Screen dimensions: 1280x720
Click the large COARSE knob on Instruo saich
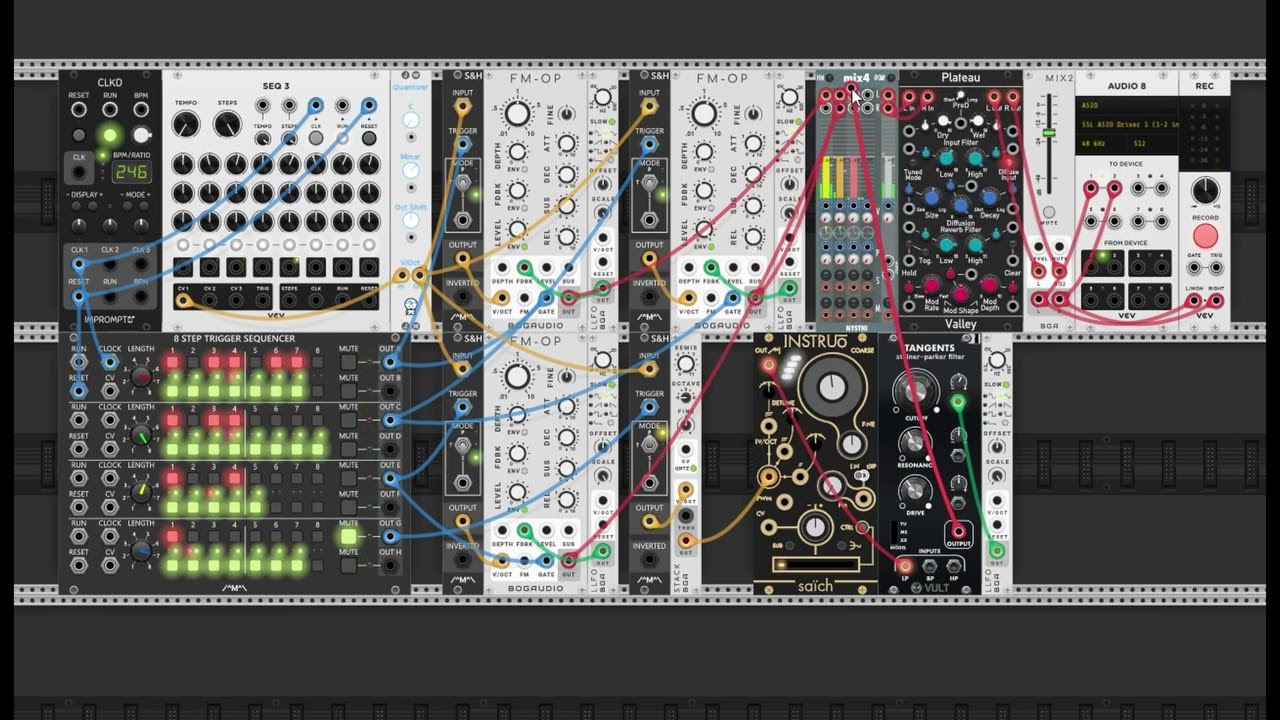[832, 387]
